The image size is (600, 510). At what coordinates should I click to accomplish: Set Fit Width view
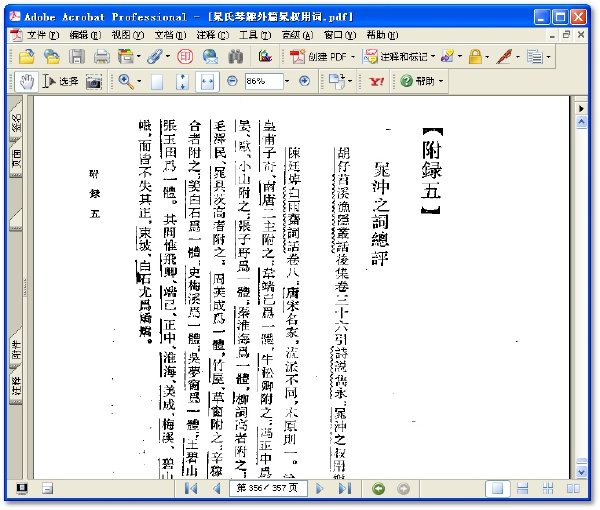pos(207,81)
